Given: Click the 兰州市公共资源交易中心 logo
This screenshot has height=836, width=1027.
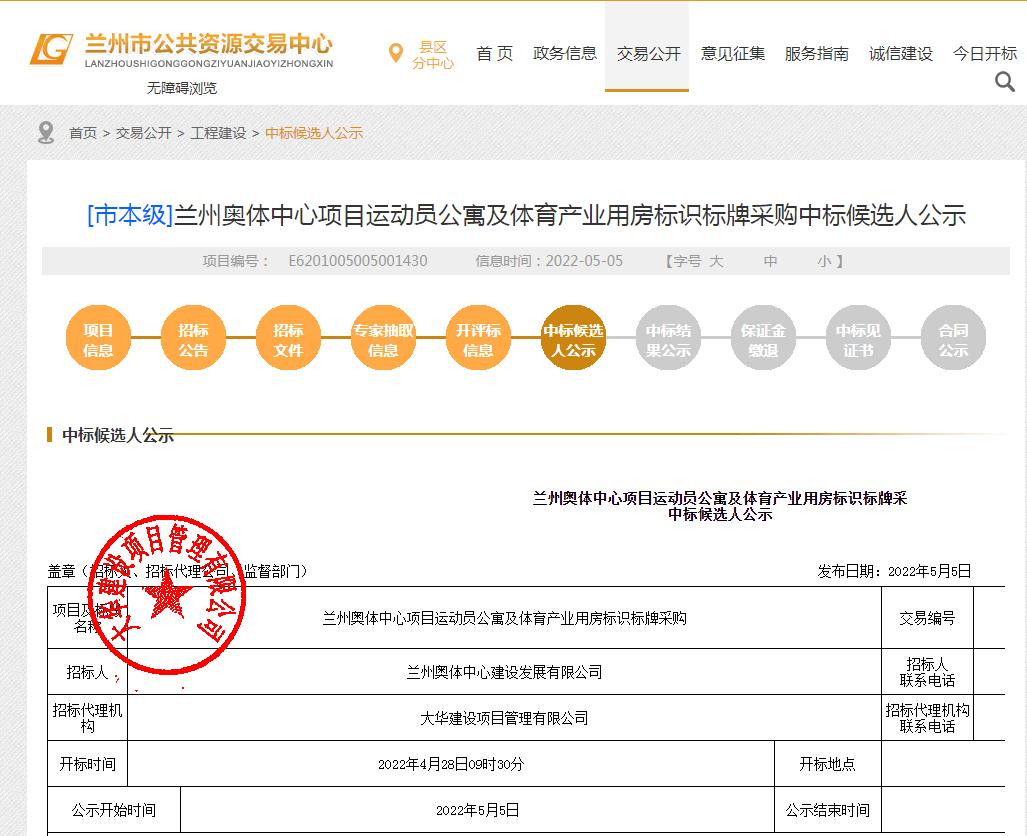Looking at the screenshot, I should pos(180,48).
